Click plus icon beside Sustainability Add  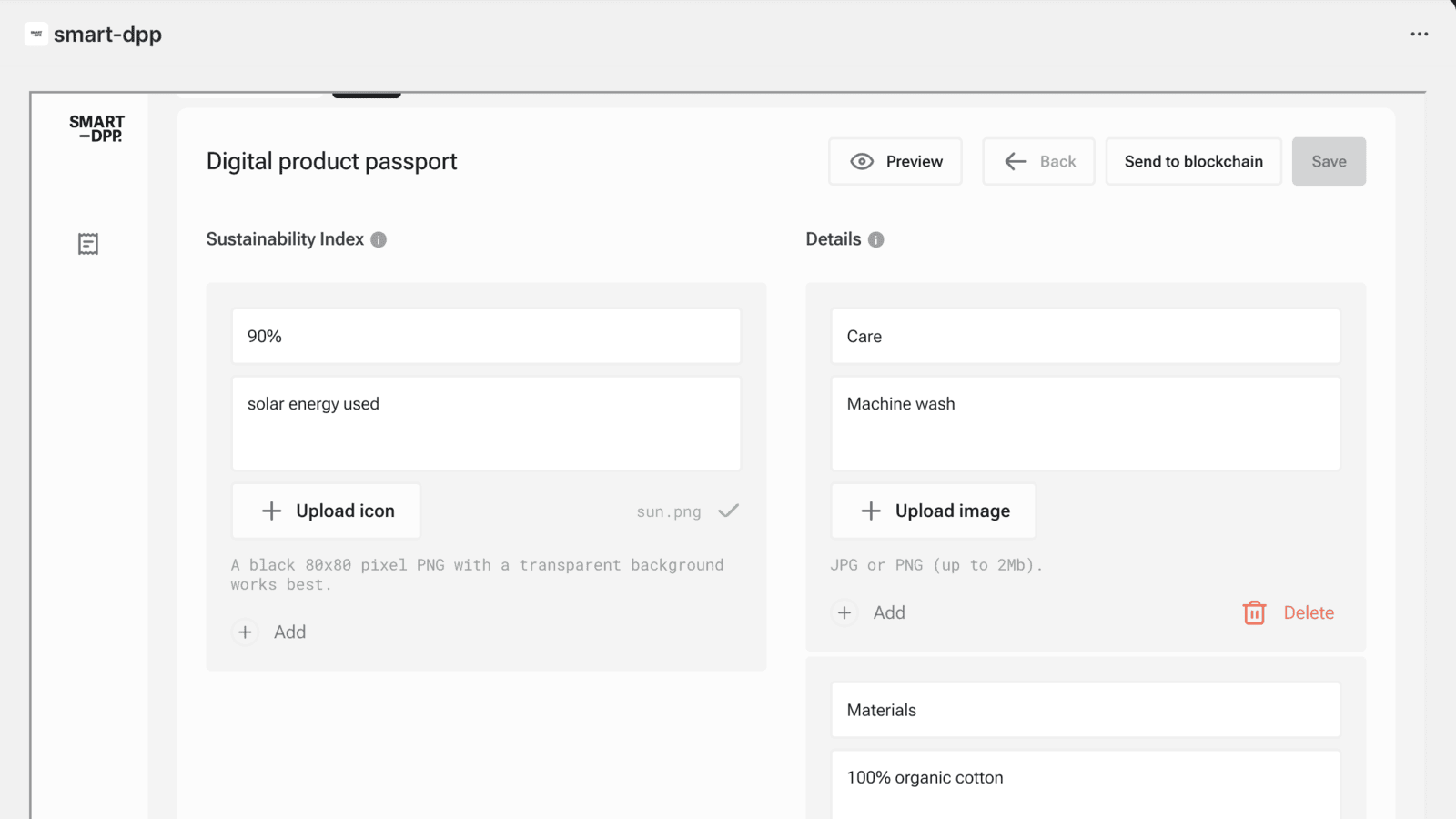(x=245, y=632)
